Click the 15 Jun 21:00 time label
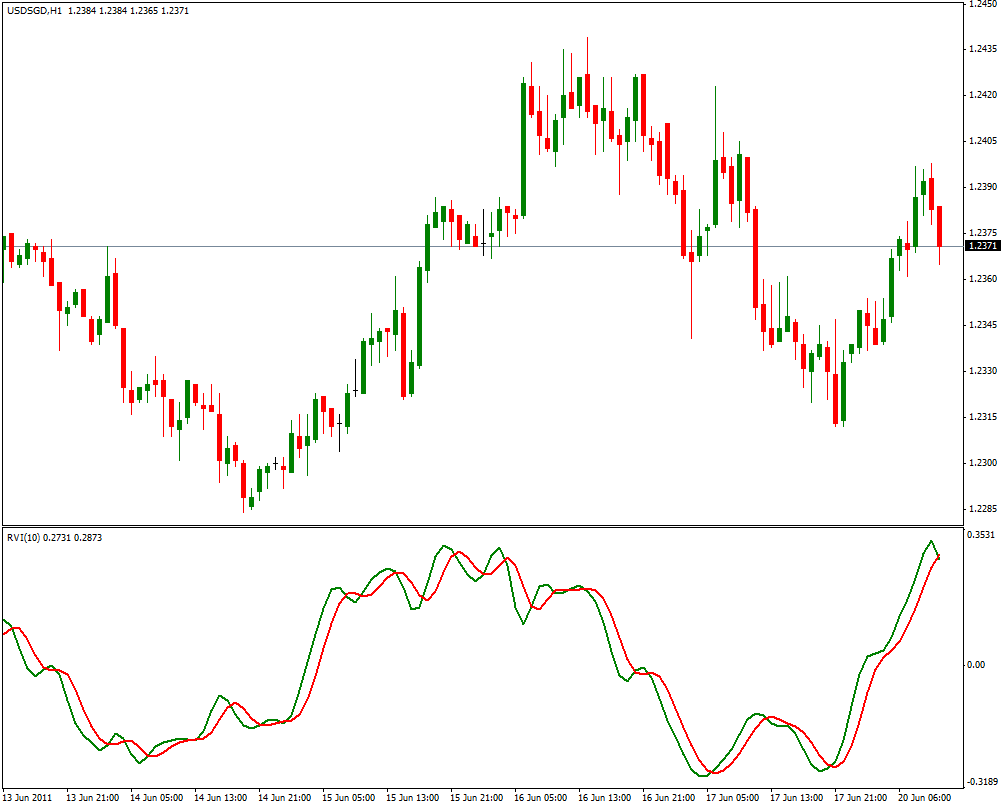 (476, 797)
